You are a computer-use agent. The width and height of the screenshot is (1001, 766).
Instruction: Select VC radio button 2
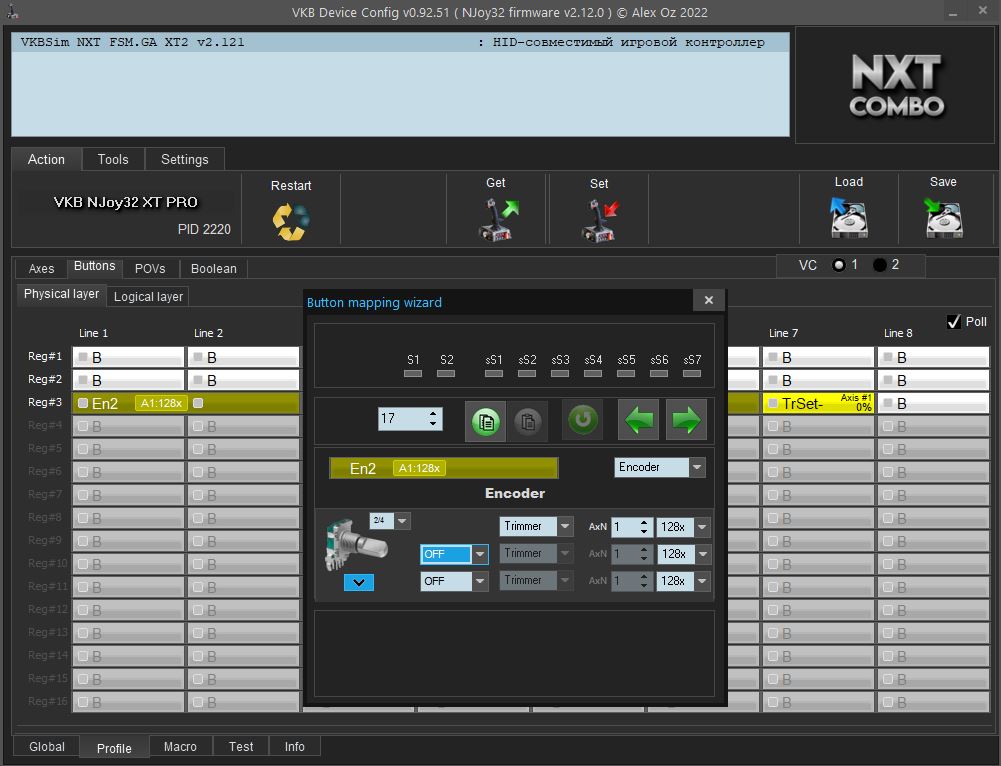point(880,265)
